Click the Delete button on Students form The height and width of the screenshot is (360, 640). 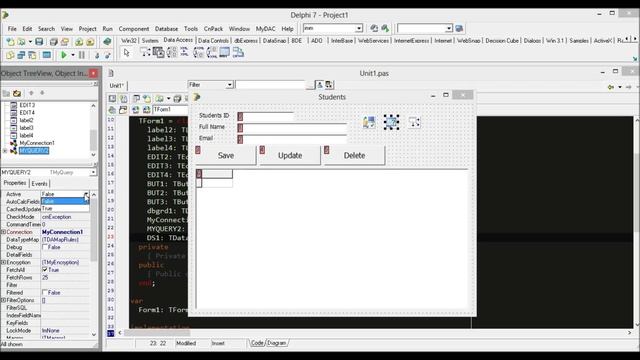pos(354,156)
